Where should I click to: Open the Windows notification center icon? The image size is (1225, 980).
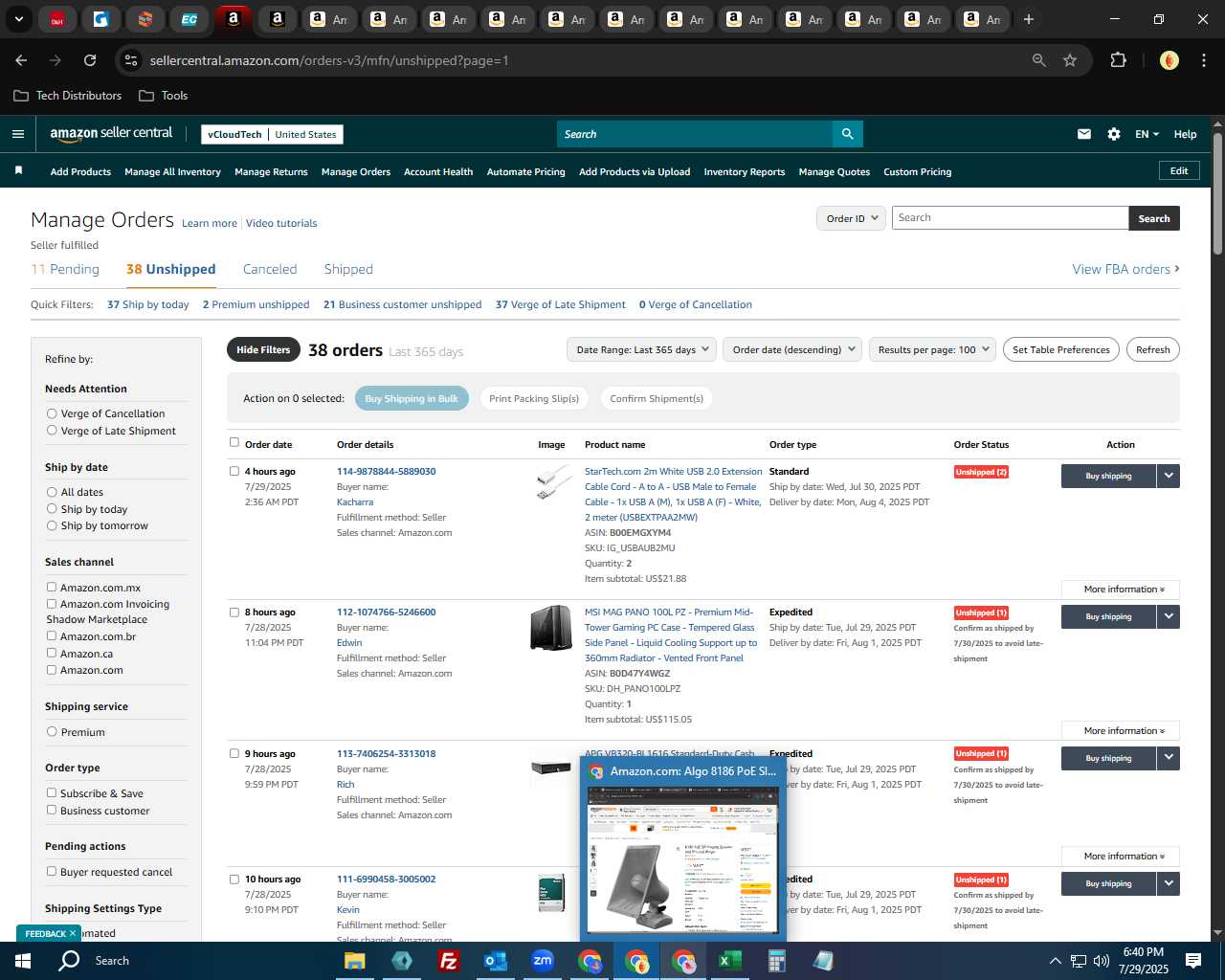tap(1193, 961)
